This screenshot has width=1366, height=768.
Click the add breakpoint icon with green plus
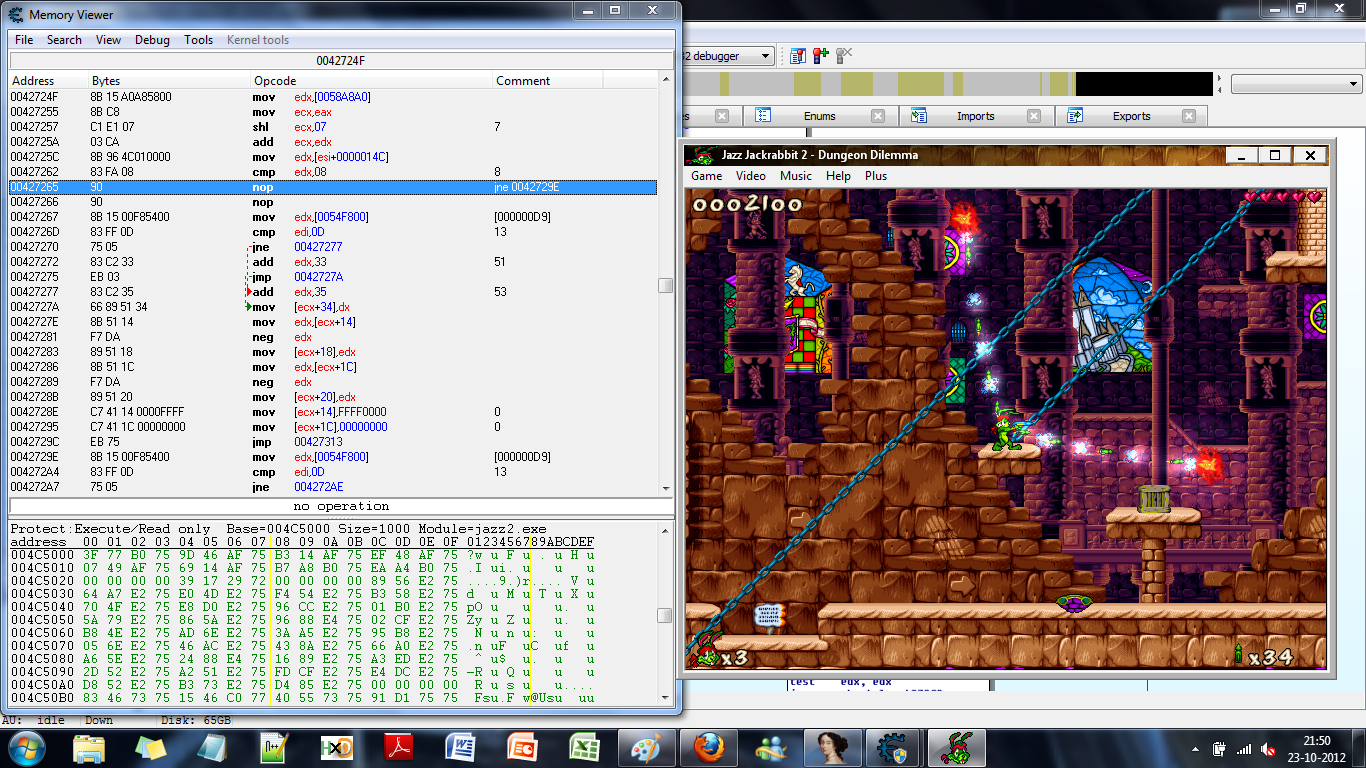click(821, 56)
